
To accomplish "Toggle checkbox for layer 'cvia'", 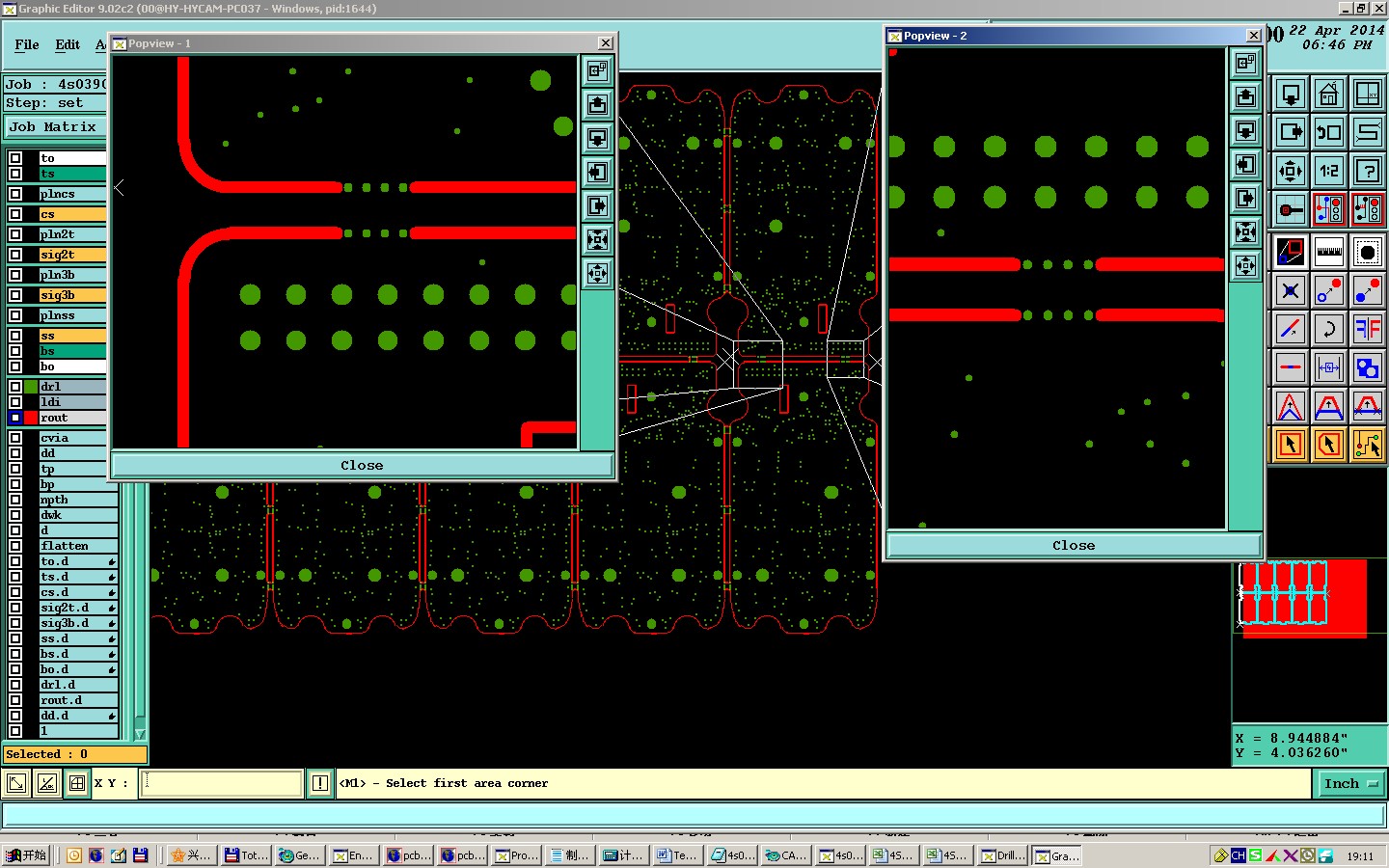I will click(15, 438).
